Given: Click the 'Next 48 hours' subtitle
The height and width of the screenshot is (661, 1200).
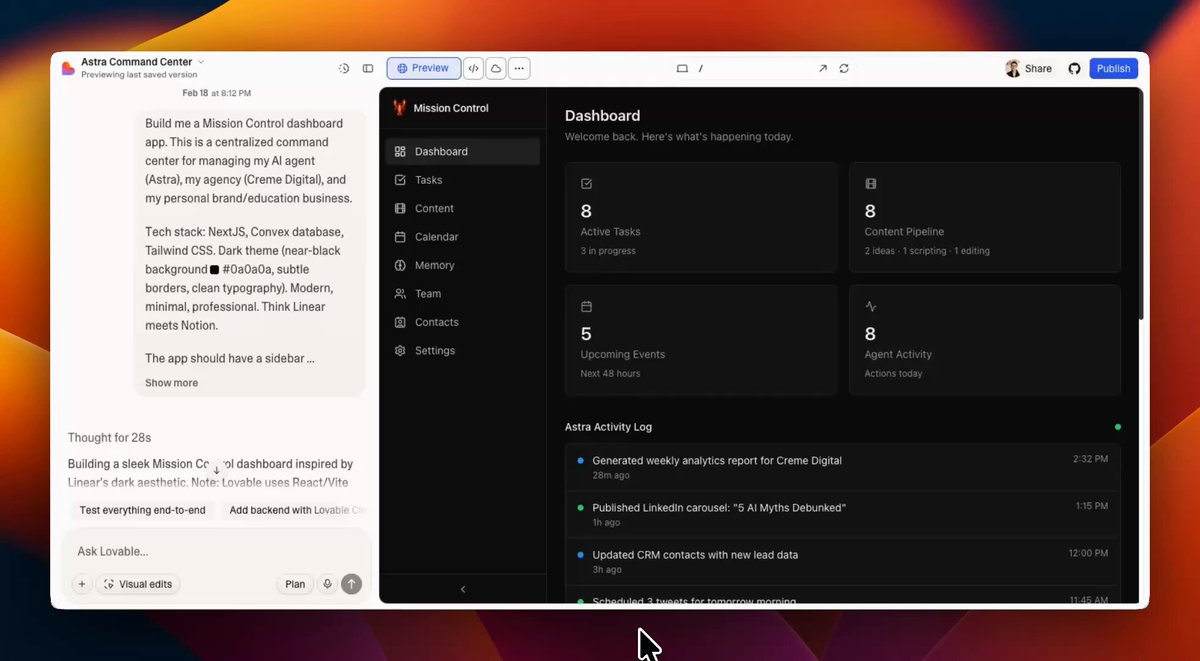Looking at the screenshot, I should (x=610, y=374).
